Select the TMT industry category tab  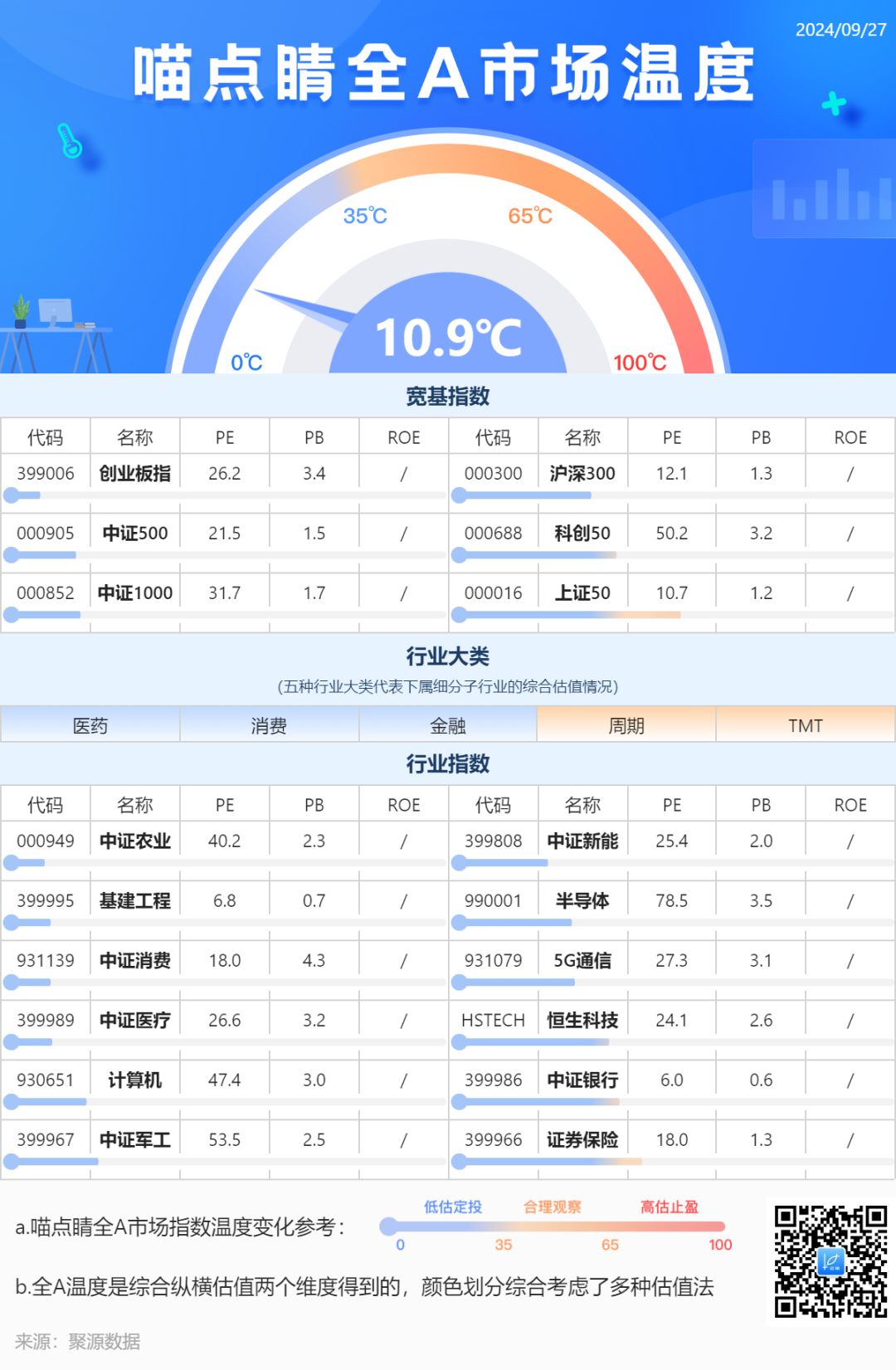[806, 725]
